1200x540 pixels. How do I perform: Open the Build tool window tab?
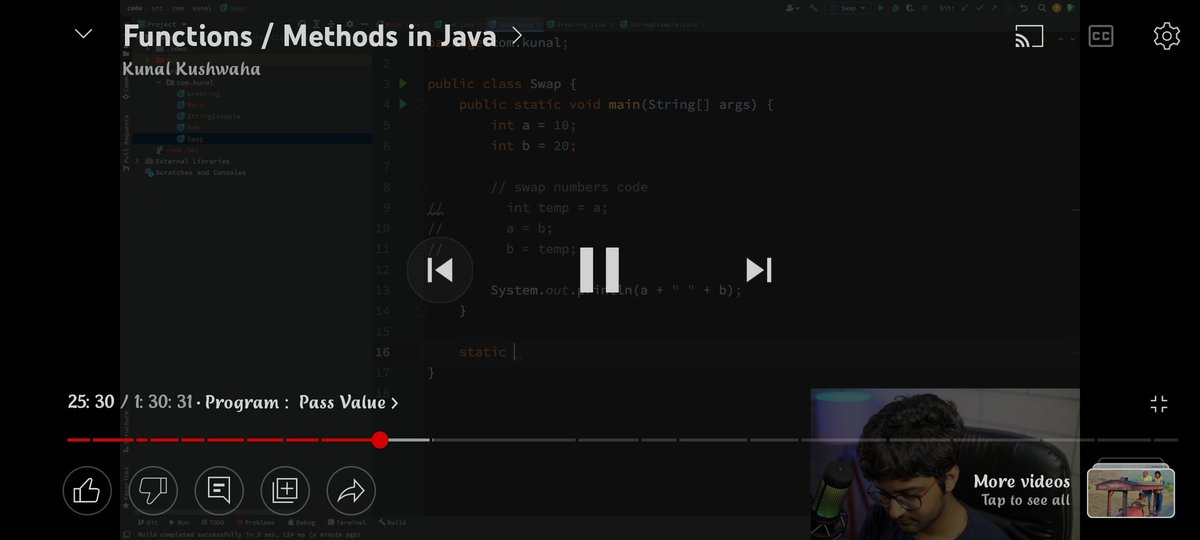392,522
